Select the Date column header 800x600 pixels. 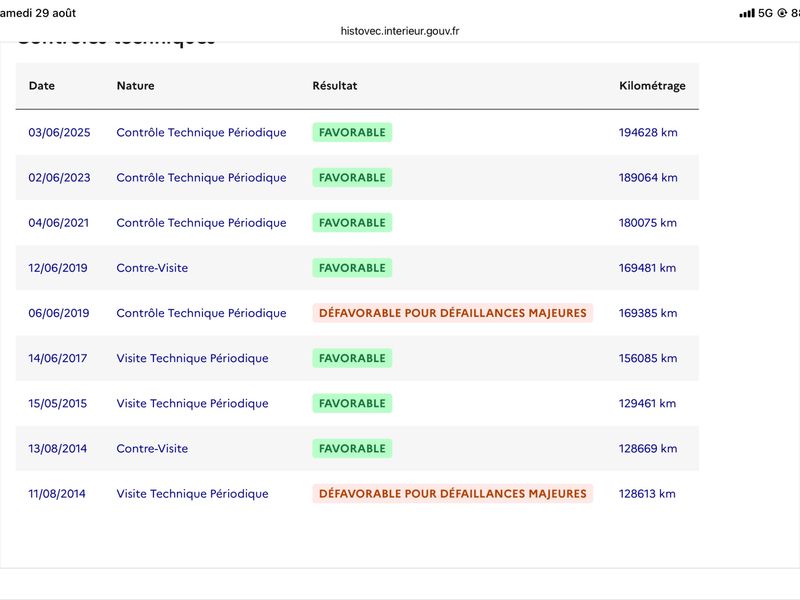point(42,86)
